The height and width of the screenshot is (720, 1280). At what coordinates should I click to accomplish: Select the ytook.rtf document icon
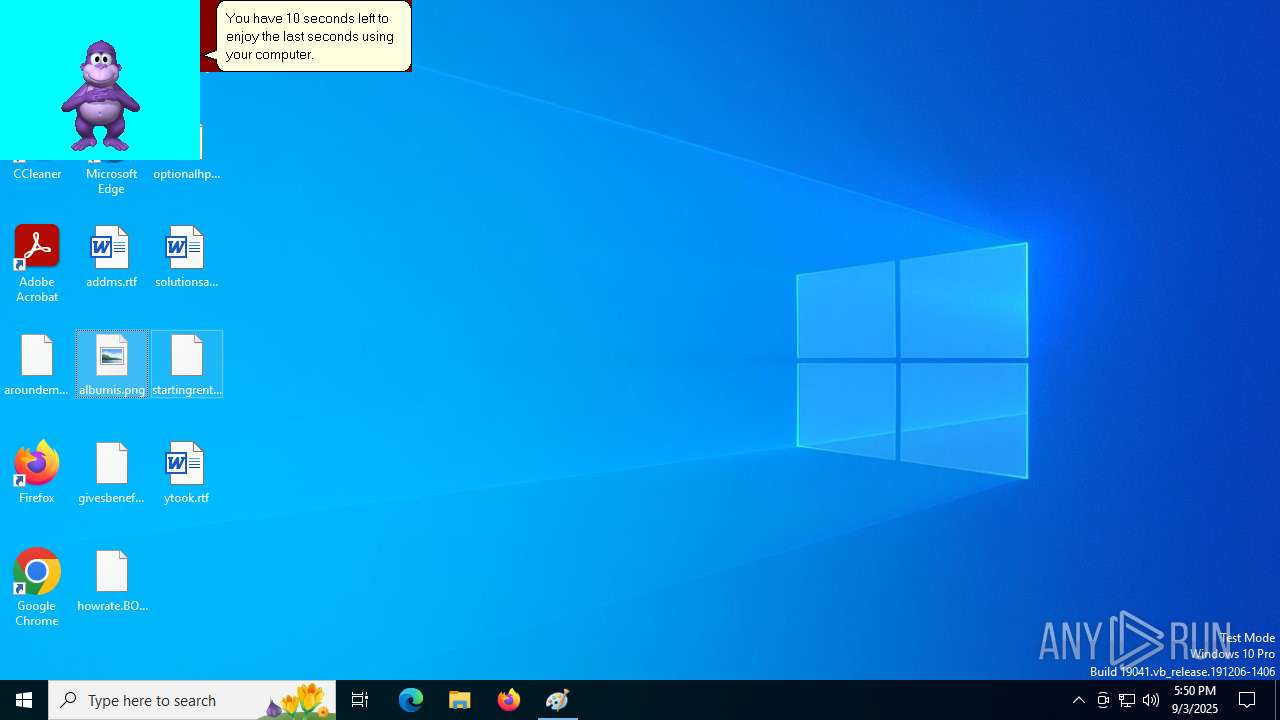pyautogui.click(x=186, y=473)
